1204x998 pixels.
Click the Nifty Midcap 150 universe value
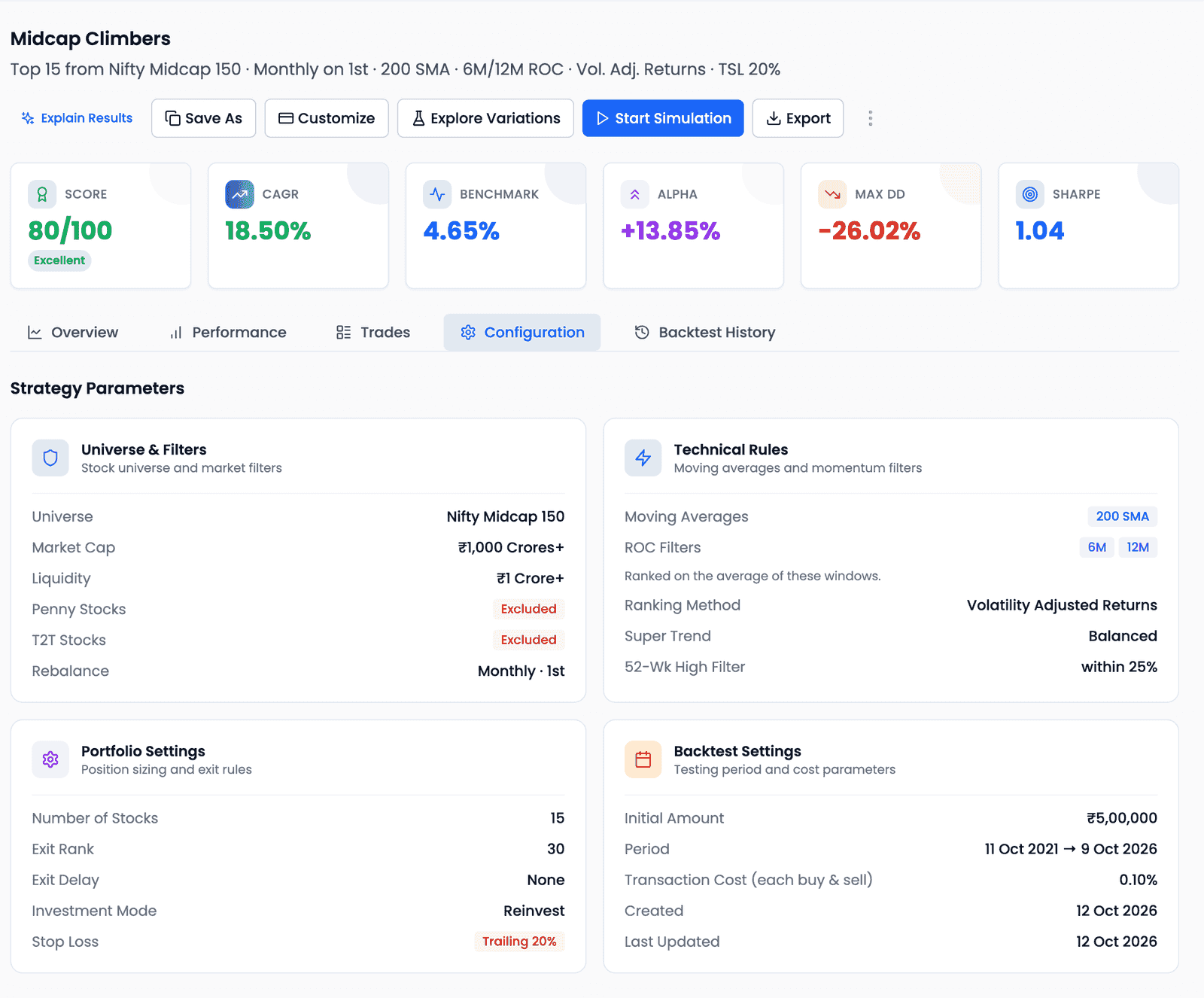pyautogui.click(x=506, y=516)
